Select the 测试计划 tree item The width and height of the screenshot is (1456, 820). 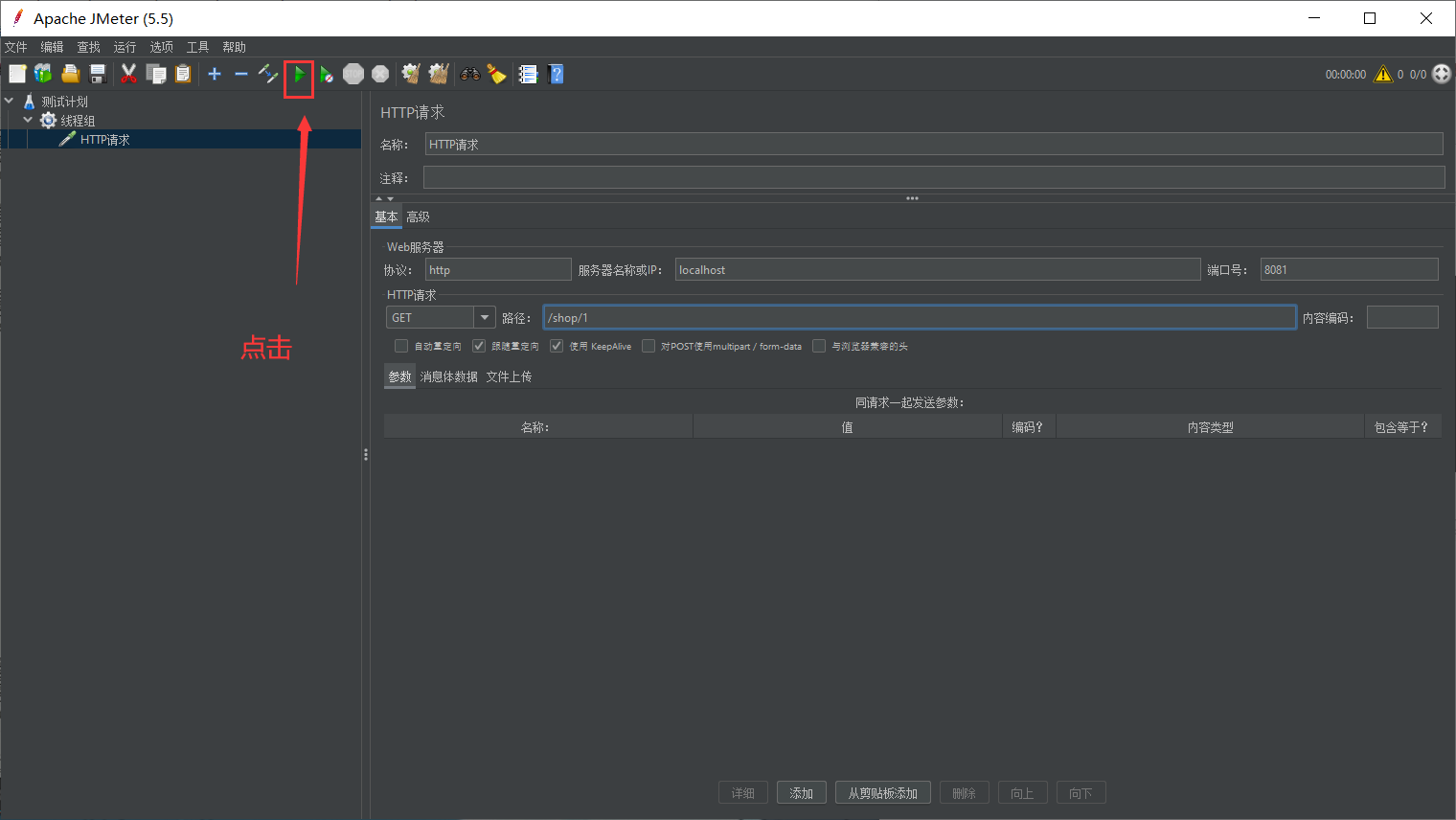(x=64, y=102)
